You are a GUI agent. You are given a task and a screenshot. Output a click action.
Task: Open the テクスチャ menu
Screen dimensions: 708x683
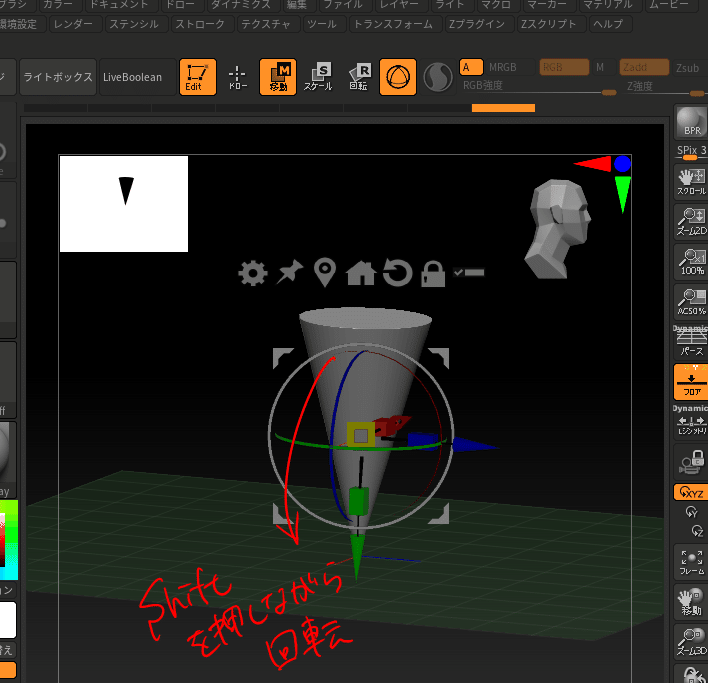point(266,24)
